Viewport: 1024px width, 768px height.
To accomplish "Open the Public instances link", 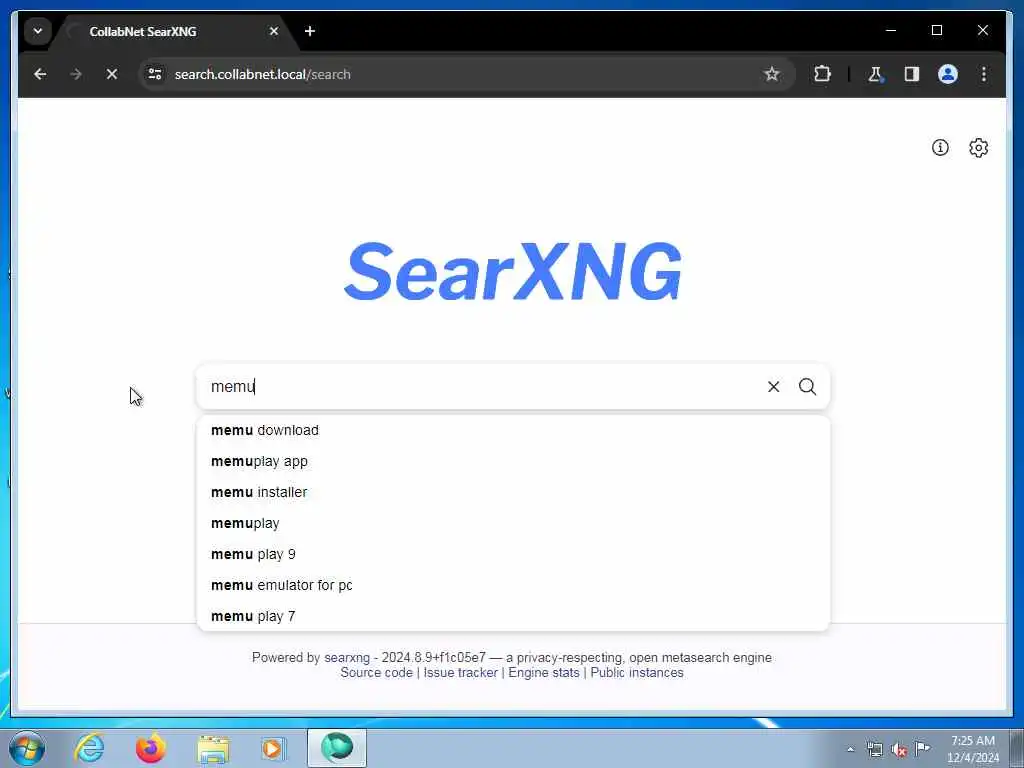I will (637, 673).
